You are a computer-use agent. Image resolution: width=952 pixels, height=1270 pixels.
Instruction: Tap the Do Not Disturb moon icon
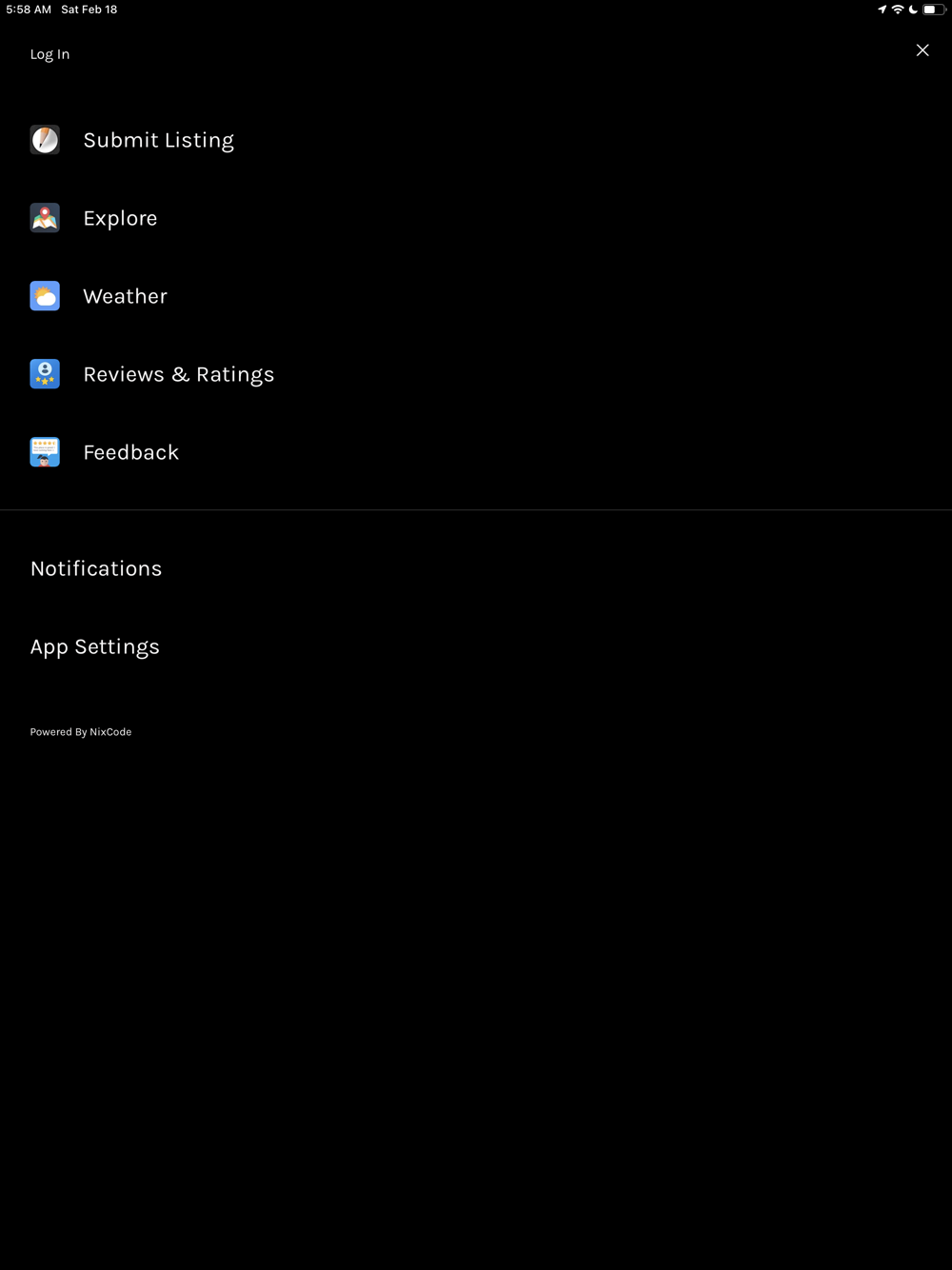(912, 10)
